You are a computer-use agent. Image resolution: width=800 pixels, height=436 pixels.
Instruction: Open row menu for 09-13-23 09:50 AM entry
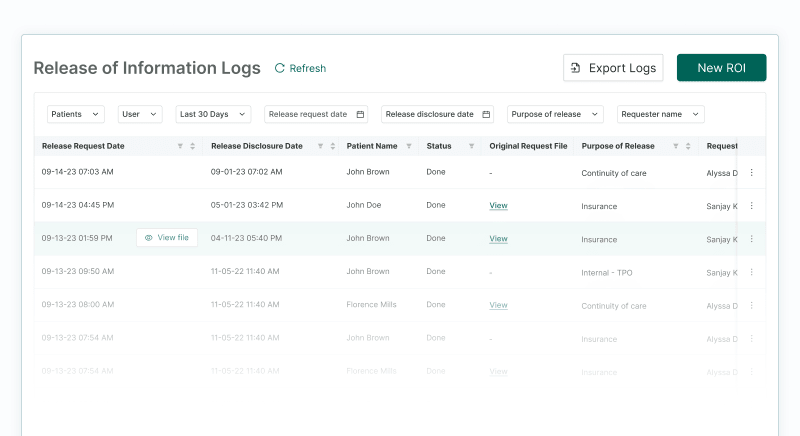click(x=752, y=272)
